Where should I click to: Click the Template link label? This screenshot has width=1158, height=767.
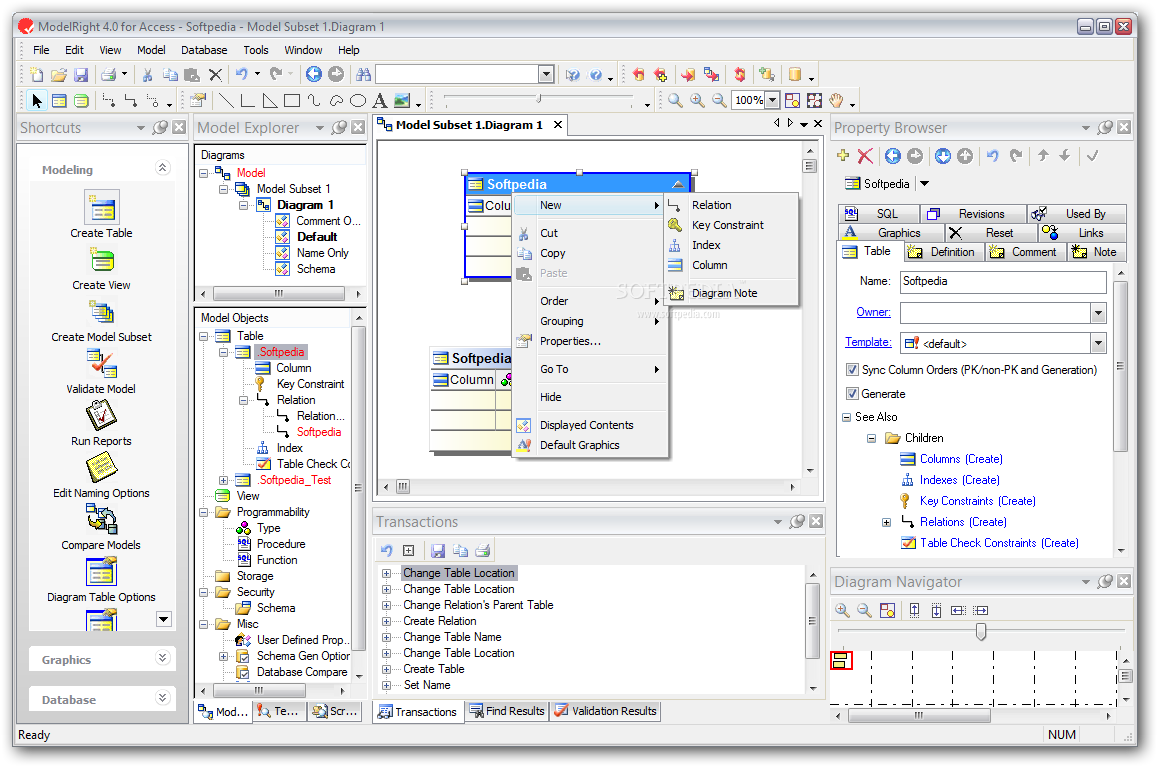click(868, 343)
